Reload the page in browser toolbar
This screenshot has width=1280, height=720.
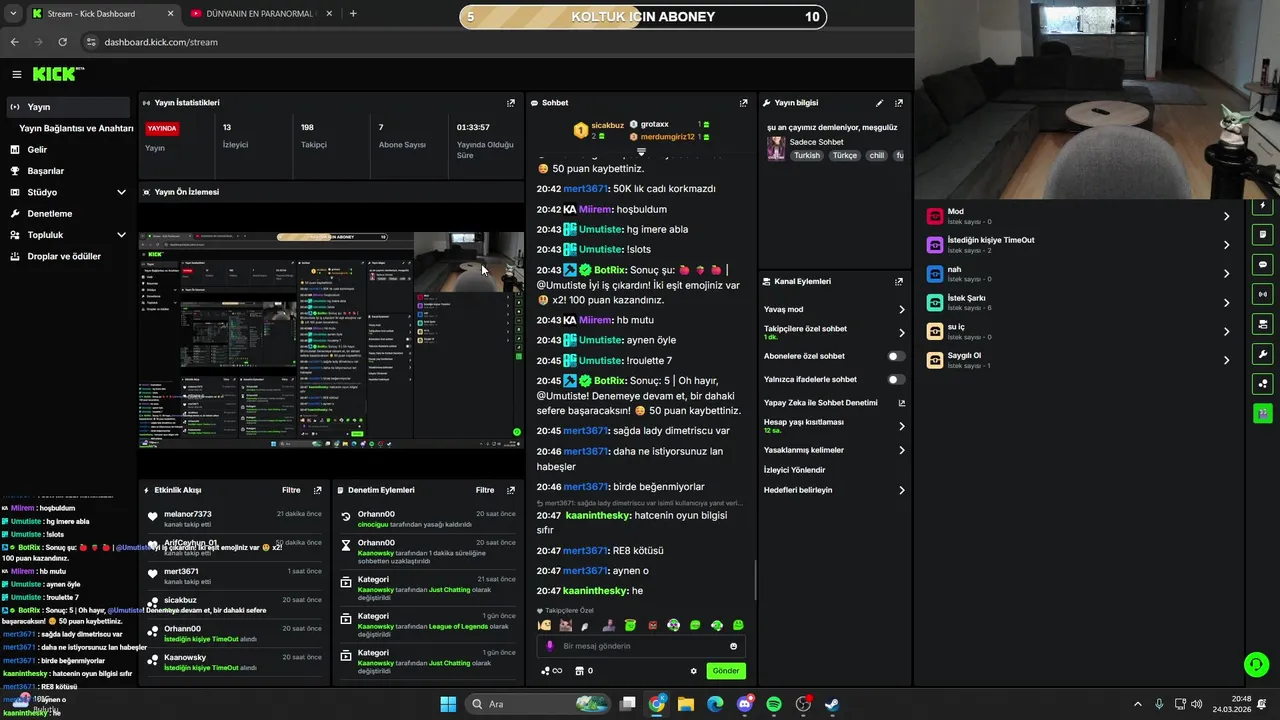(x=63, y=42)
